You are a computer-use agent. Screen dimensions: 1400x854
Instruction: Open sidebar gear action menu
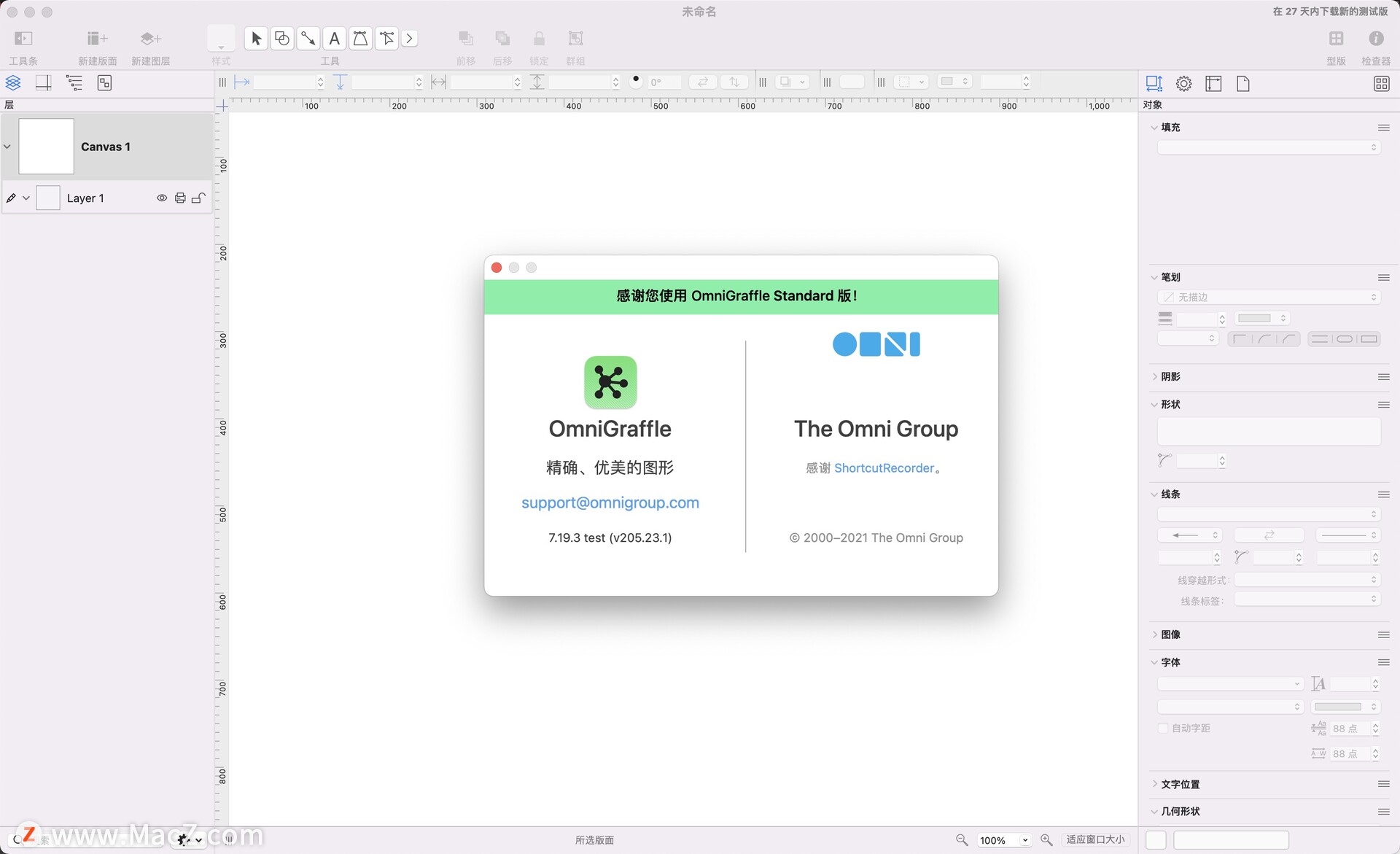(x=189, y=840)
